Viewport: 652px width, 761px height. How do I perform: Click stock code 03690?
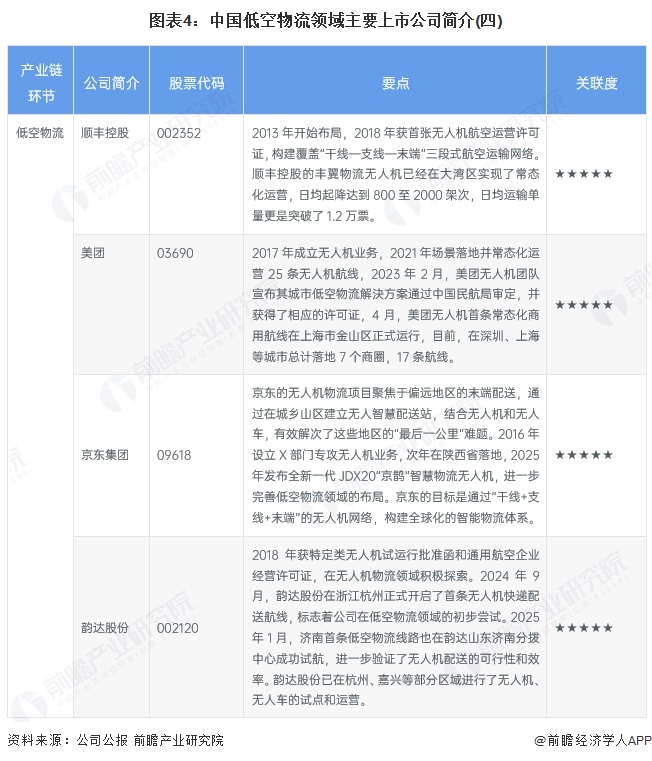pos(175,253)
